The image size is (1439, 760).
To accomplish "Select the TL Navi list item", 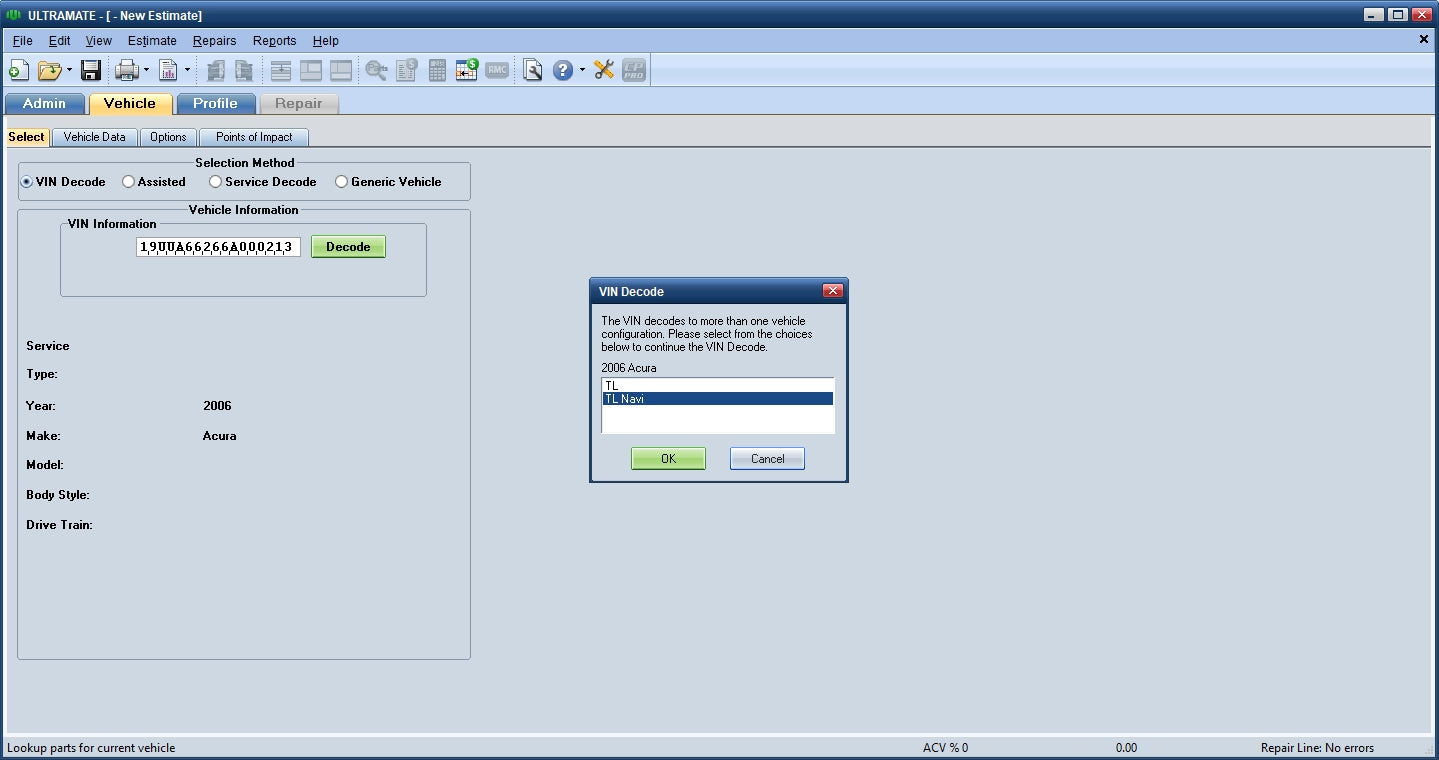I will point(718,398).
